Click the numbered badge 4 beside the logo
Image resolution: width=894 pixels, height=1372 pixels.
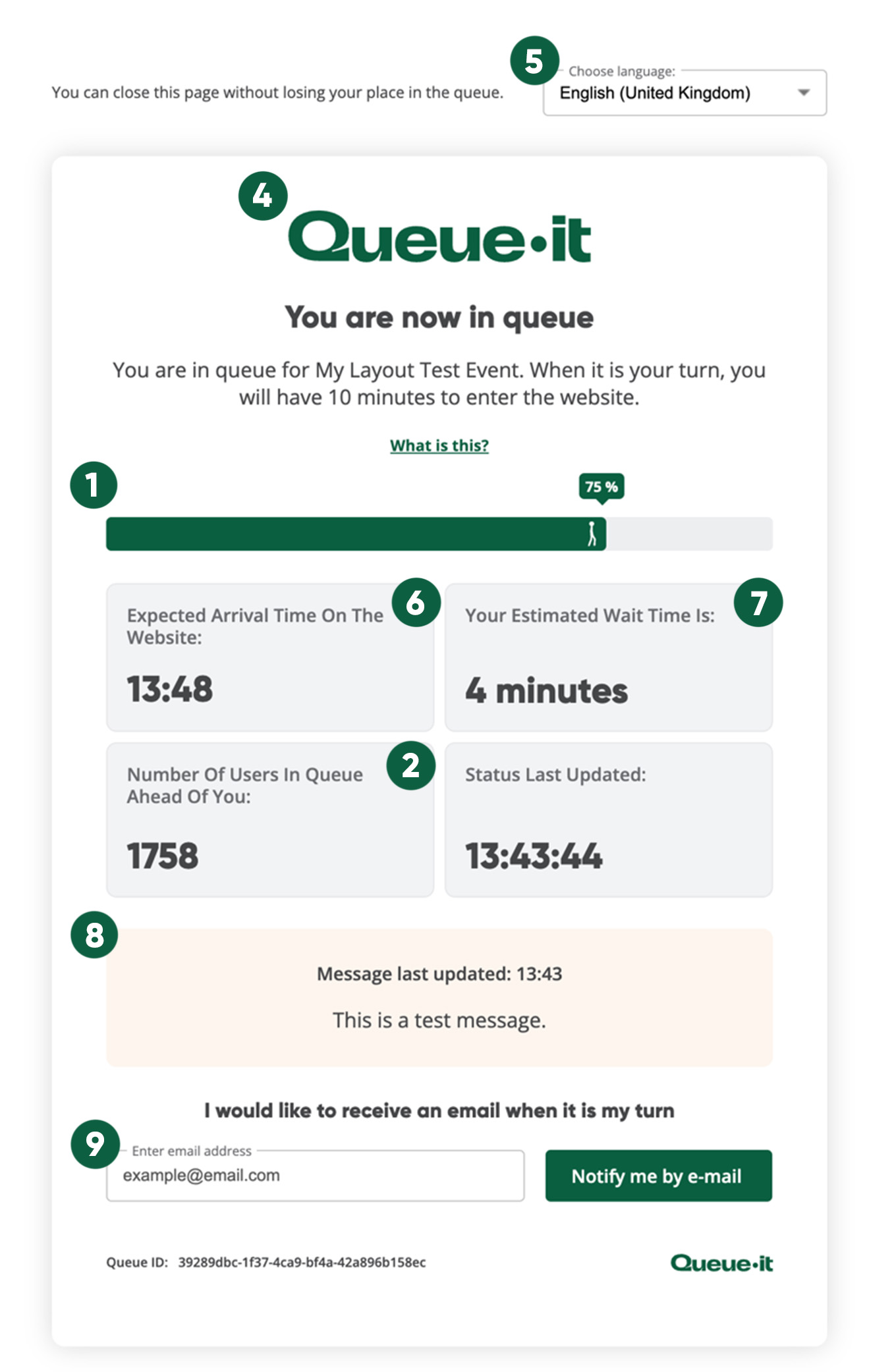(x=263, y=196)
